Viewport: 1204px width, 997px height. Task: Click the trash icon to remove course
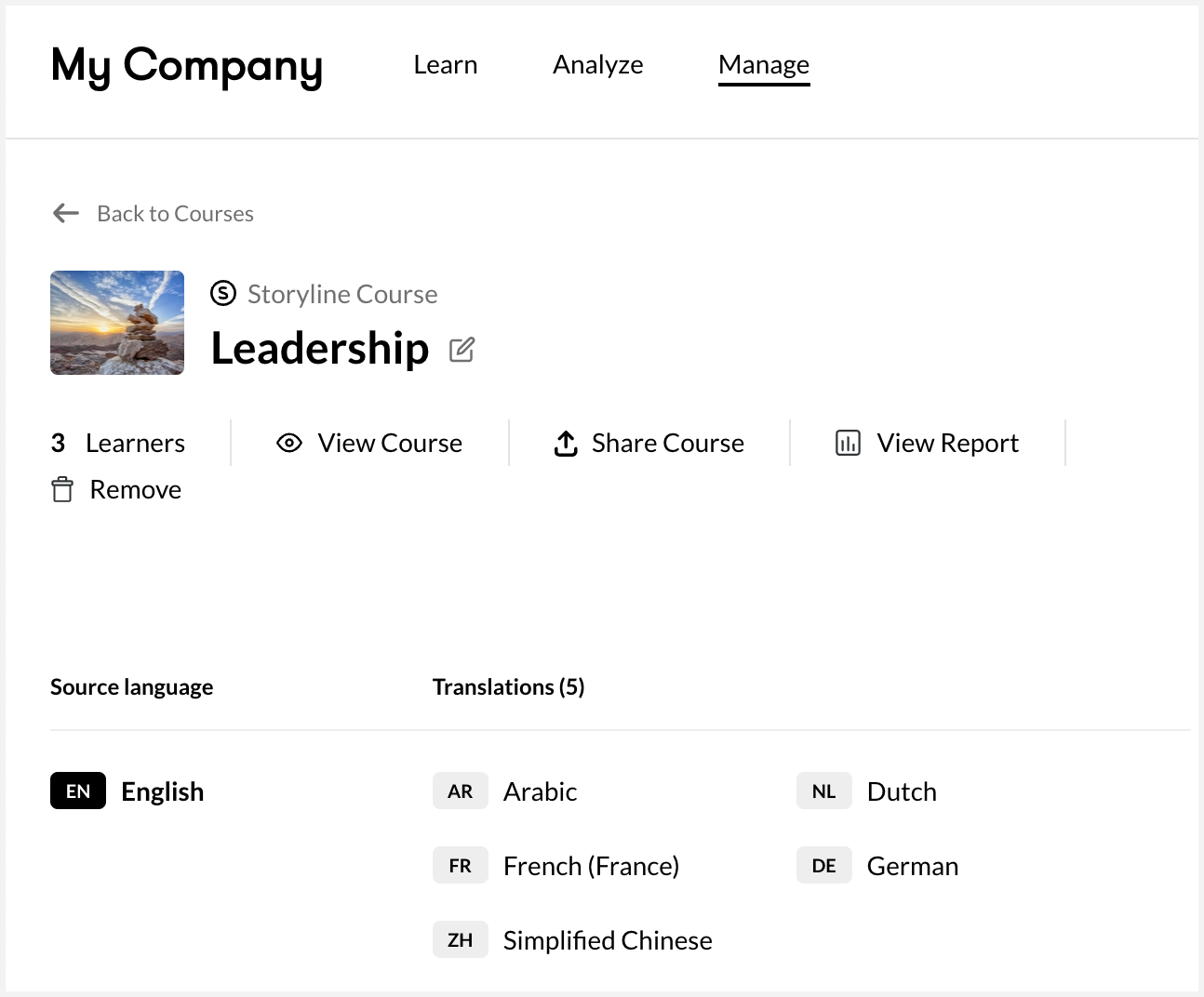[61, 489]
